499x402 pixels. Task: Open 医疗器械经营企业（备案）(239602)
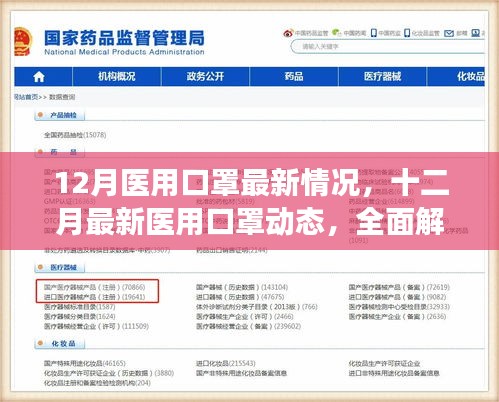[x=248, y=326]
